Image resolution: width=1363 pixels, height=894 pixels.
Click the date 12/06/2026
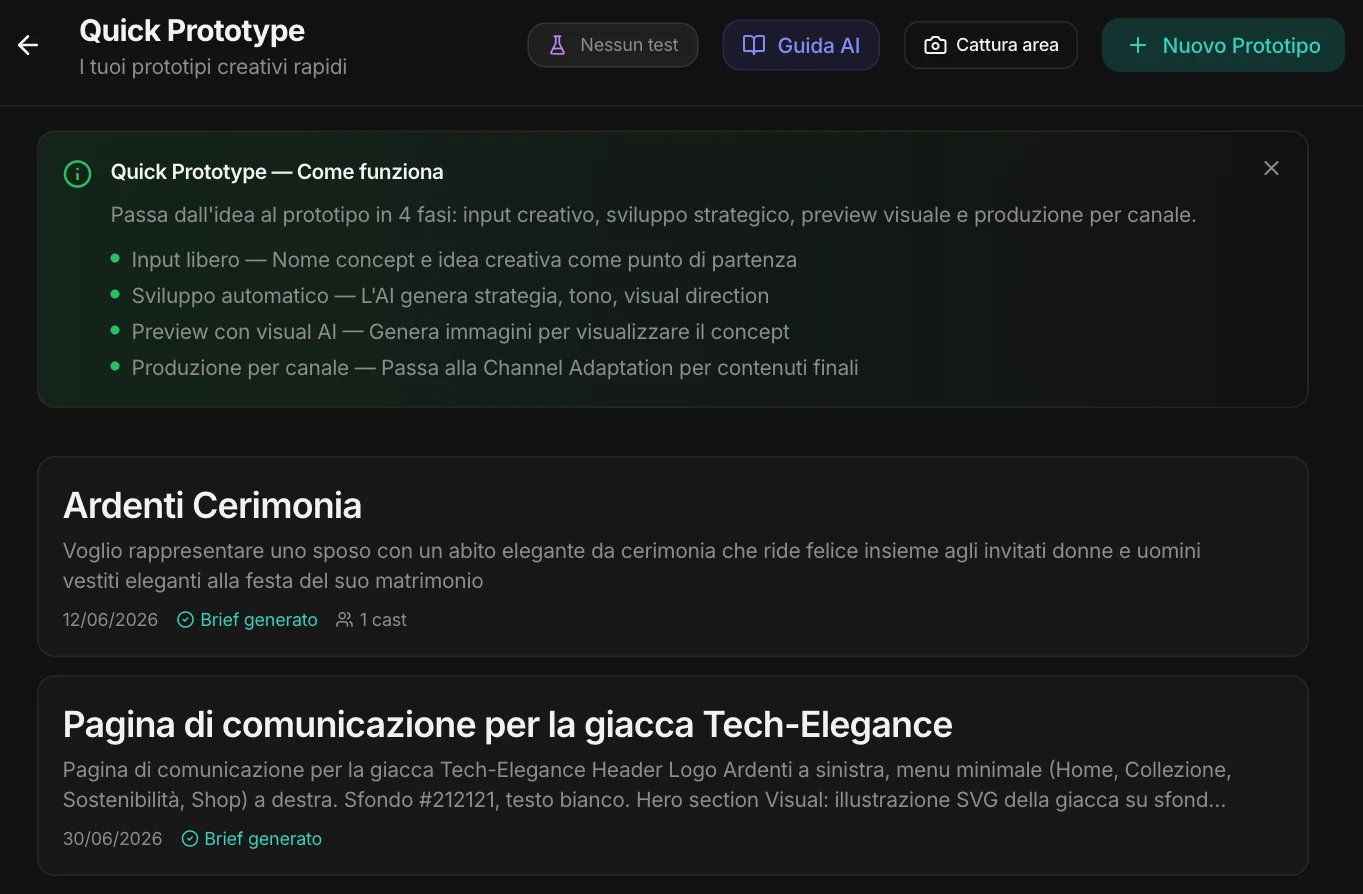coord(110,620)
